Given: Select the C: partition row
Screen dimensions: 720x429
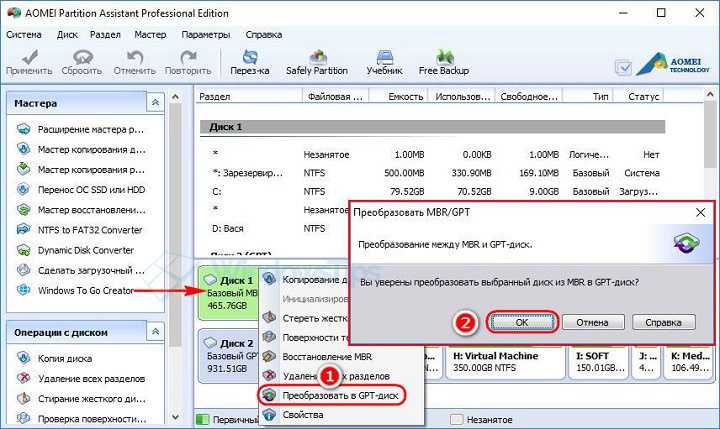Looking at the screenshot, I should coord(433,192).
